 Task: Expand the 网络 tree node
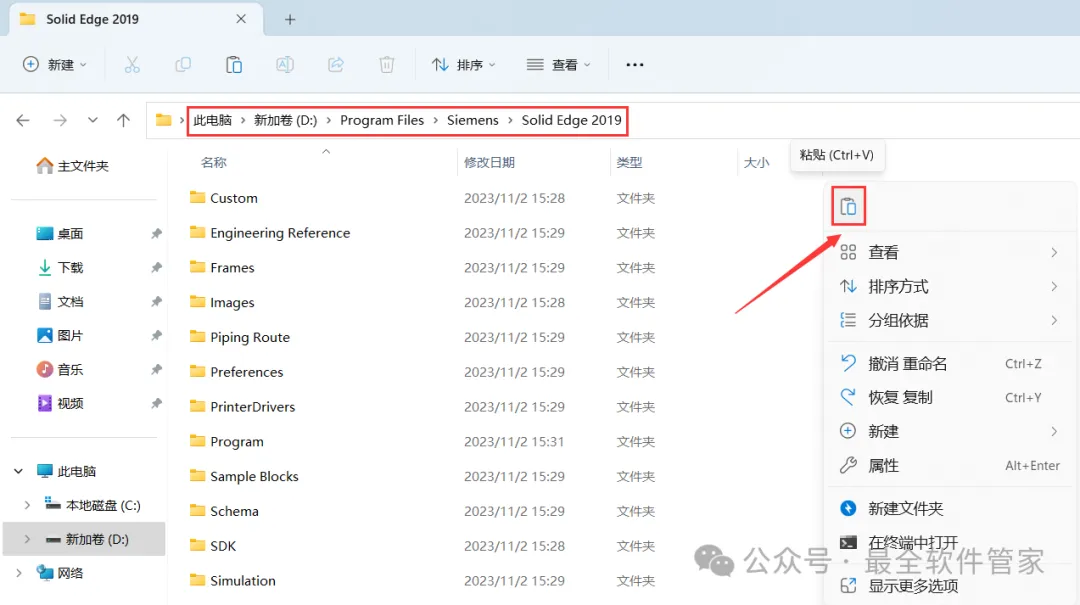click(19, 573)
